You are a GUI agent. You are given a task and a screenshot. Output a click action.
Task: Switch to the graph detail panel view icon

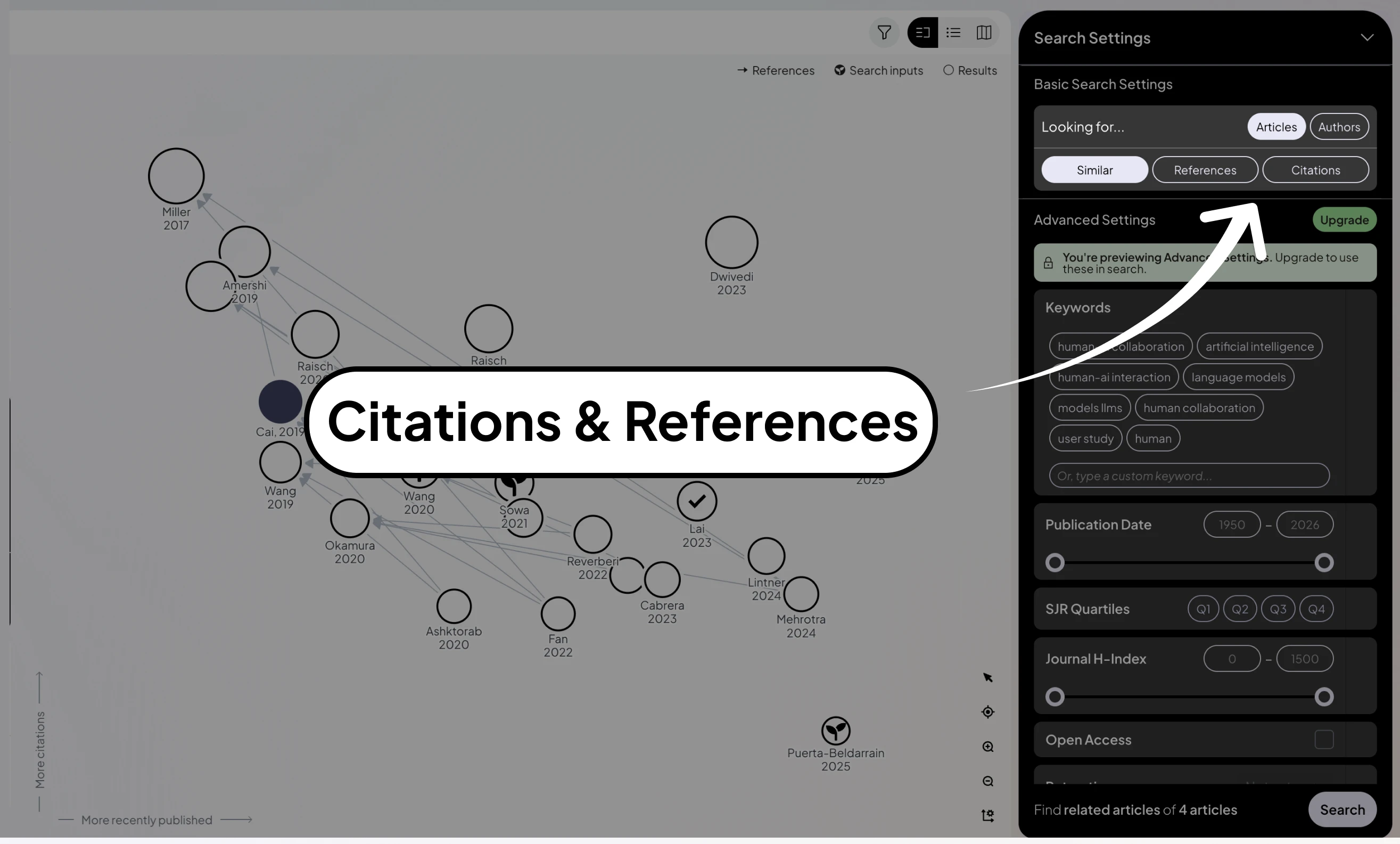click(923, 32)
